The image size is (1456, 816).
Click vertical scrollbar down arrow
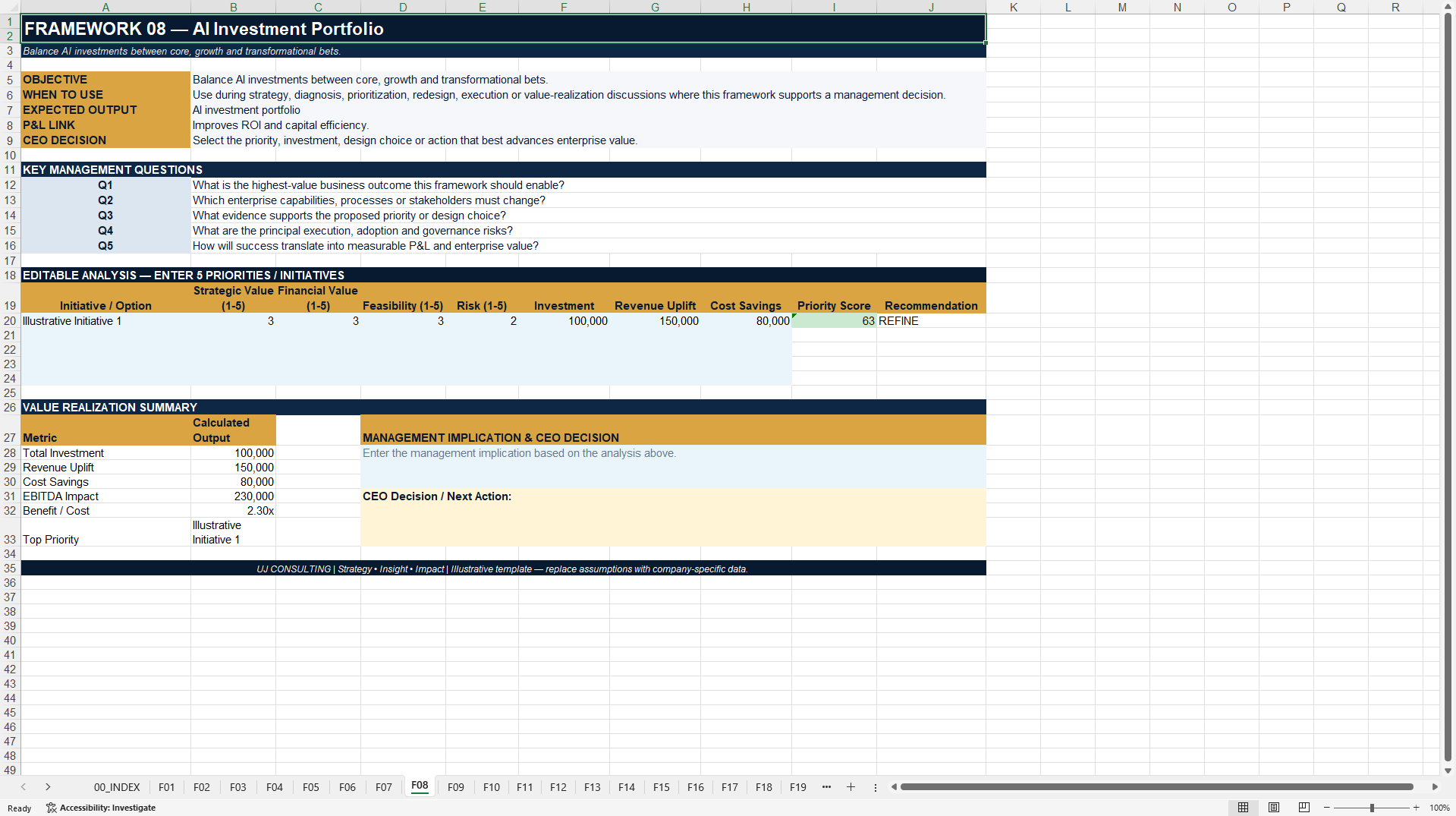[1448, 770]
